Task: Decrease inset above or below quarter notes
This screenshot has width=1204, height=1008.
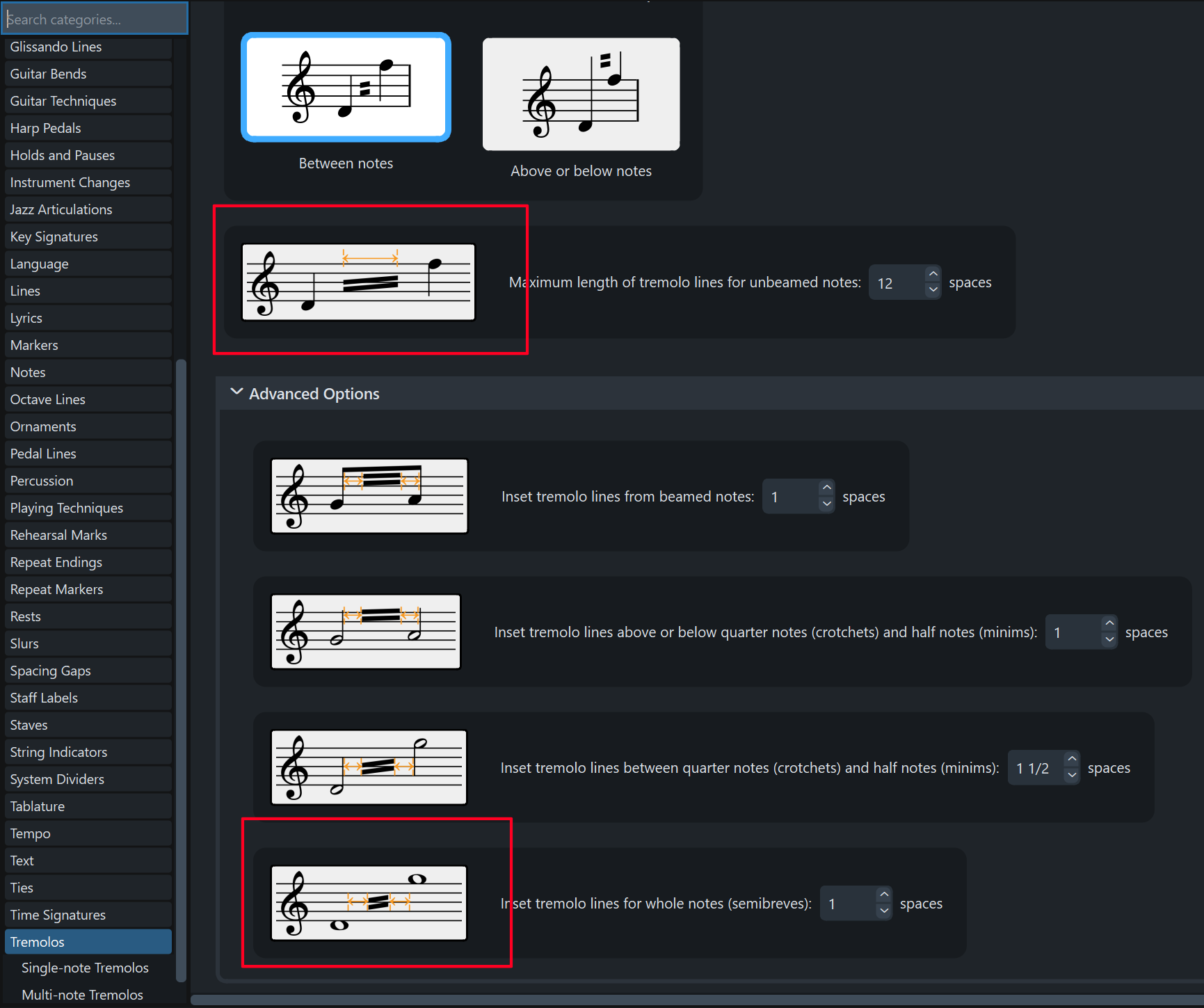Action: point(1109,640)
